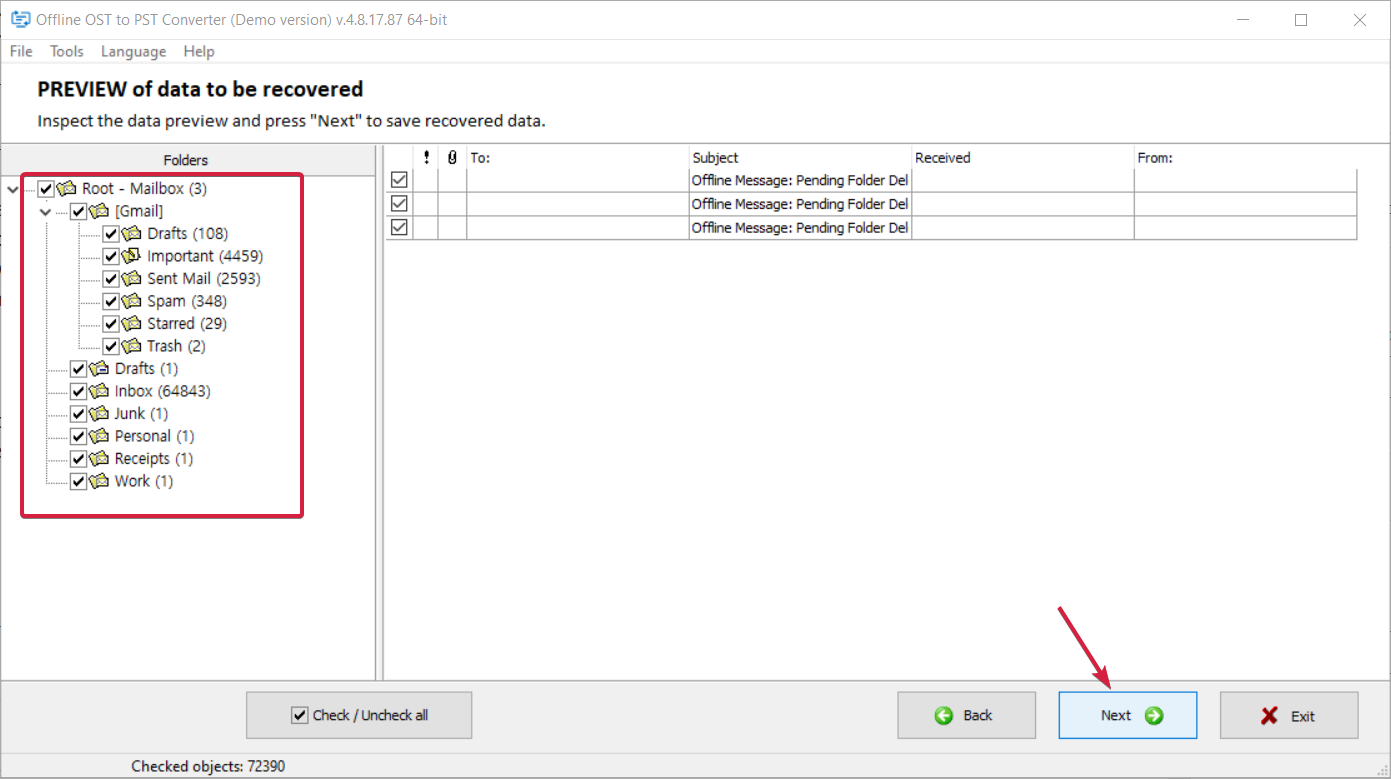Uncheck the second message row's checkbox
This screenshot has width=1391, height=779.
click(x=399, y=204)
